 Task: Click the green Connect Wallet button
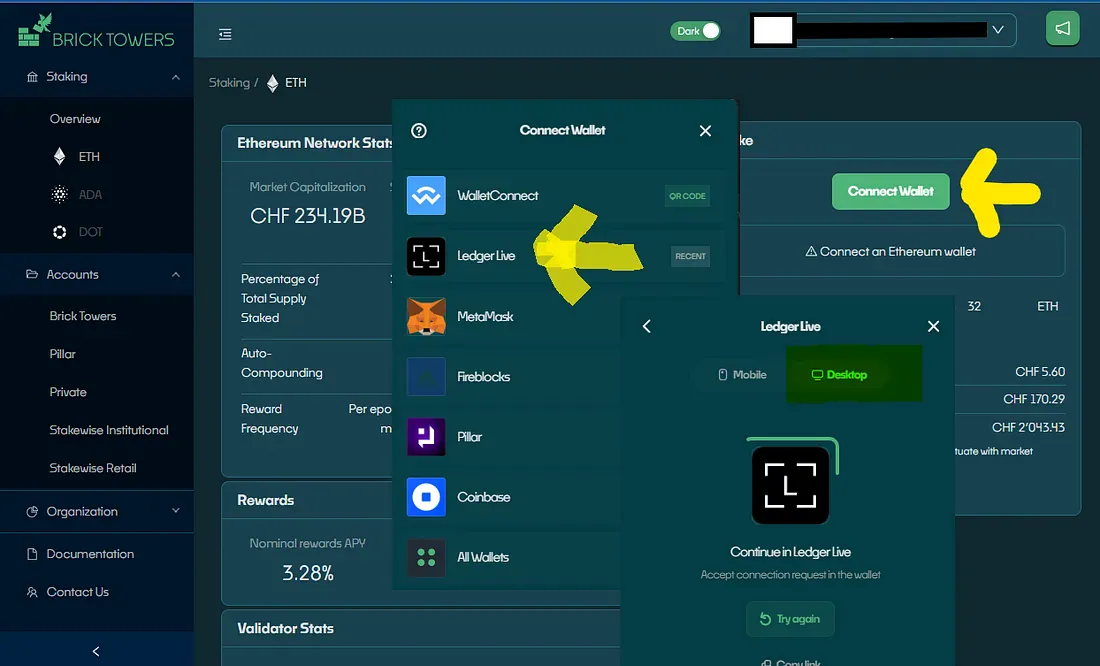pos(890,191)
